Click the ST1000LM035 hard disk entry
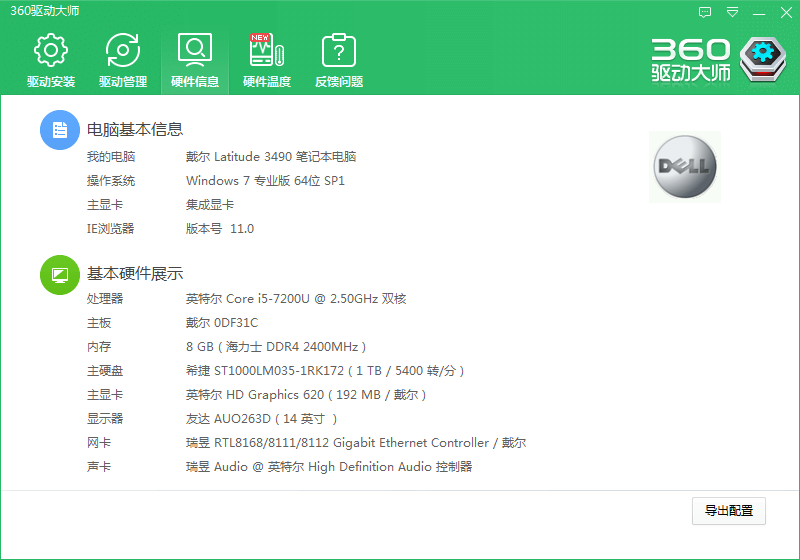 click(325, 371)
